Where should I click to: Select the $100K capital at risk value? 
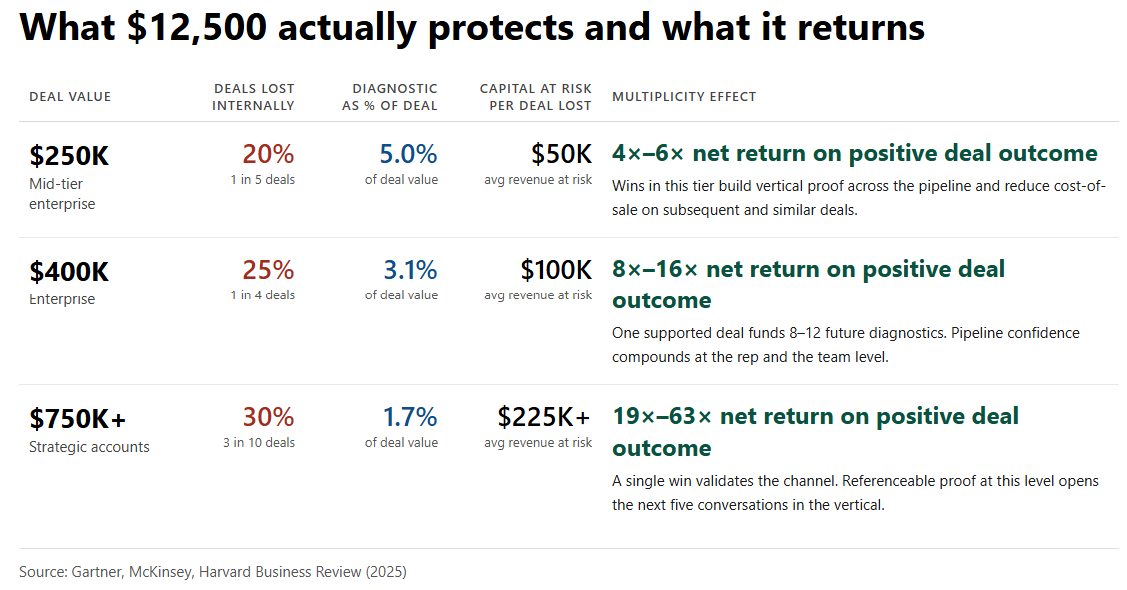point(556,270)
